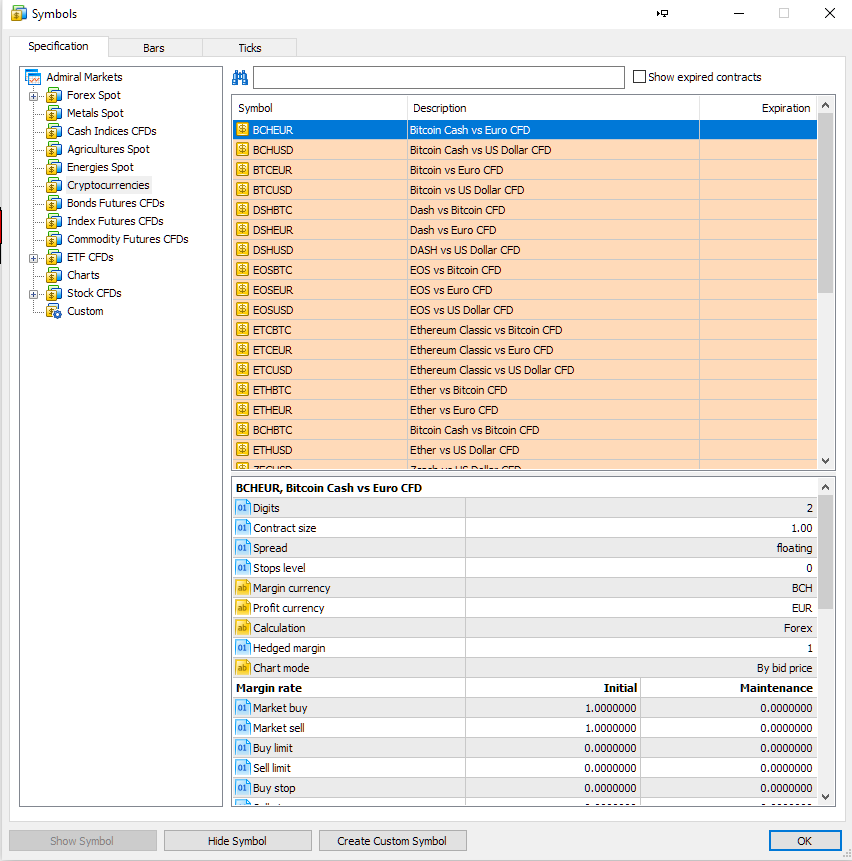Expand the Forex Spot tree node
This screenshot has height=861, width=852.
click(33, 96)
